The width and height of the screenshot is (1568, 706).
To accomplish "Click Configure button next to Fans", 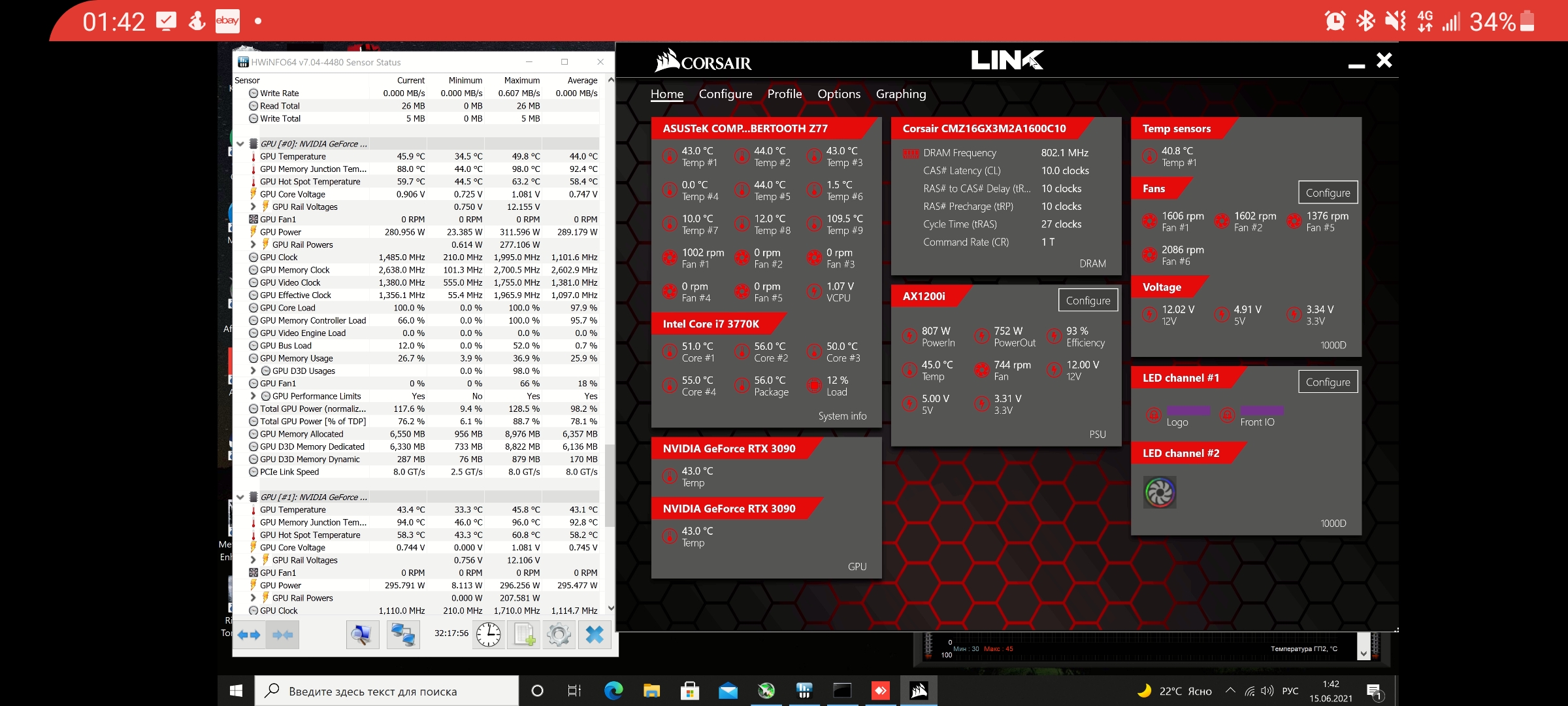I will [x=1328, y=193].
